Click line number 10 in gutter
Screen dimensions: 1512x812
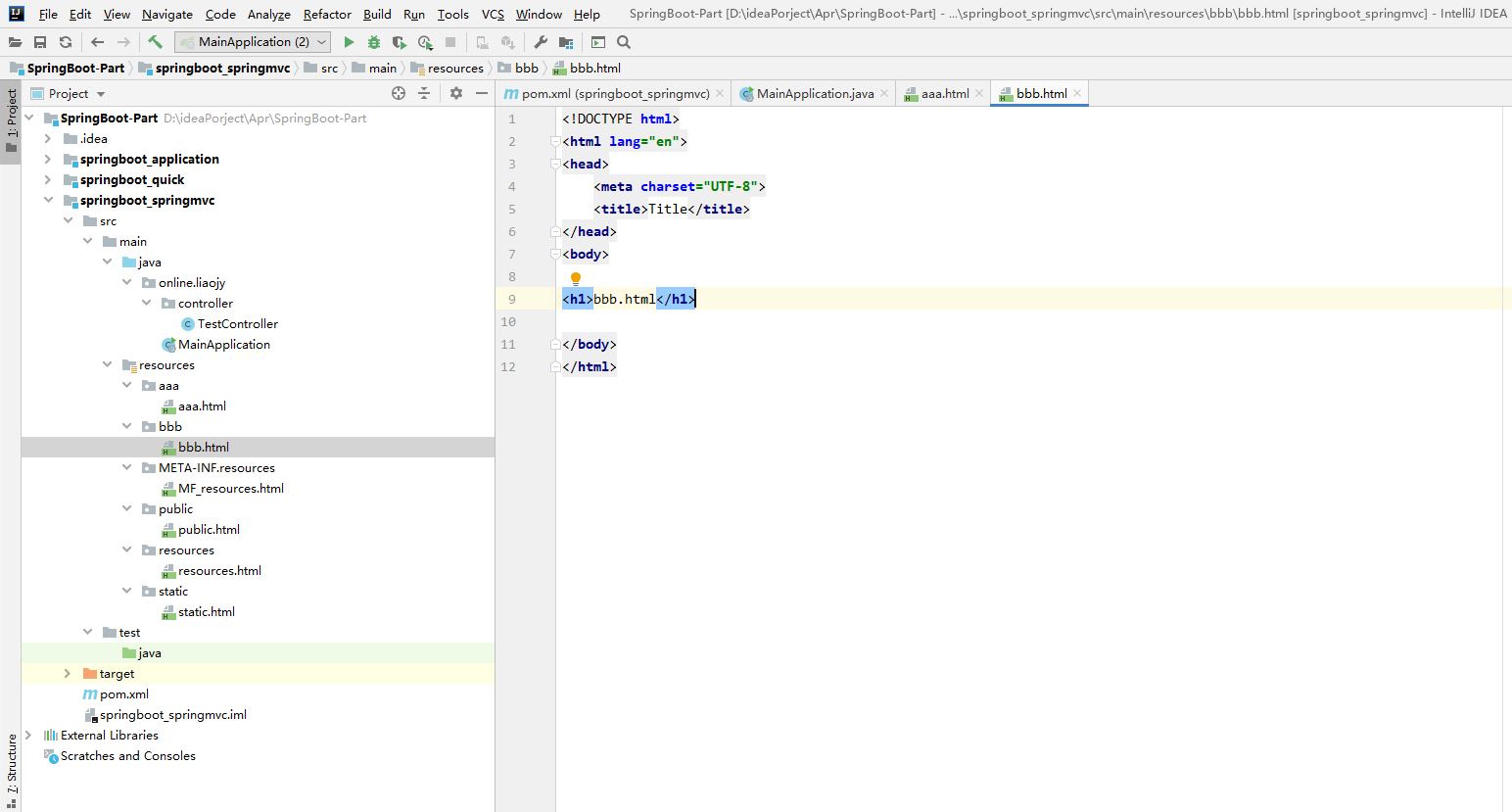pos(508,321)
